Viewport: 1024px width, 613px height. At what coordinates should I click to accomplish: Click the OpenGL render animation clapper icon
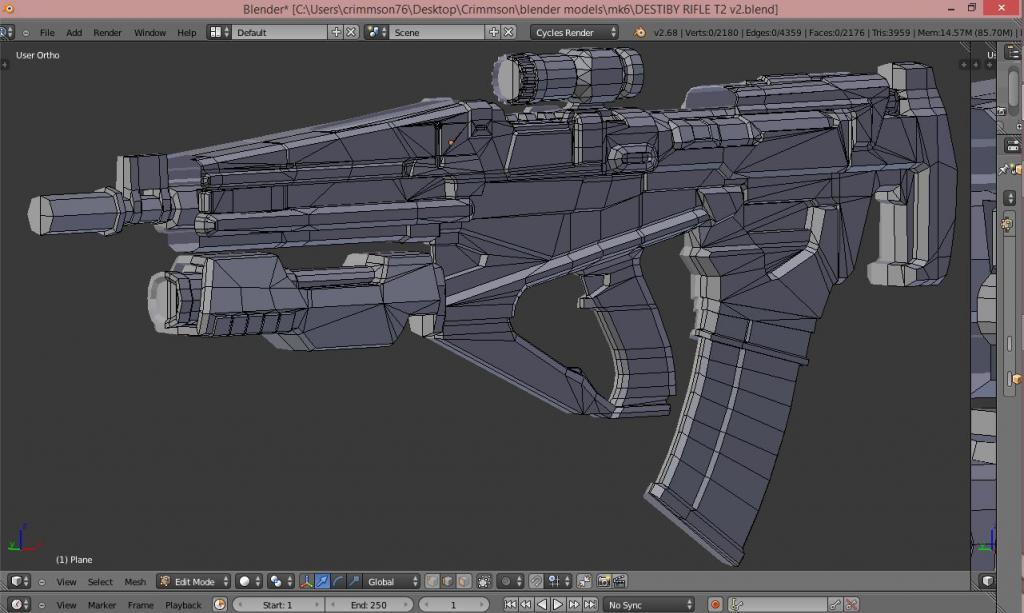coord(620,581)
